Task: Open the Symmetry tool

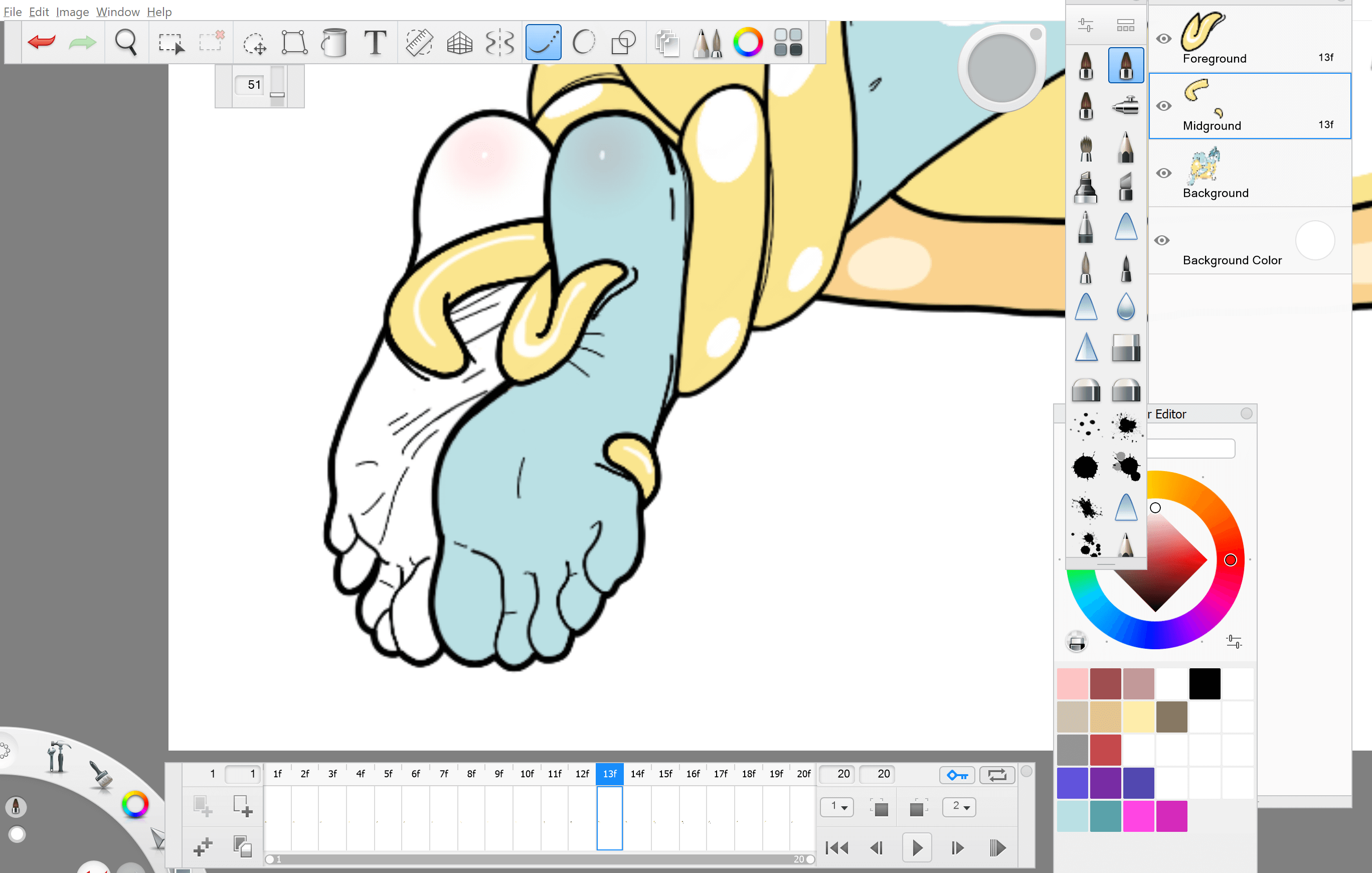Action: point(499,42)
